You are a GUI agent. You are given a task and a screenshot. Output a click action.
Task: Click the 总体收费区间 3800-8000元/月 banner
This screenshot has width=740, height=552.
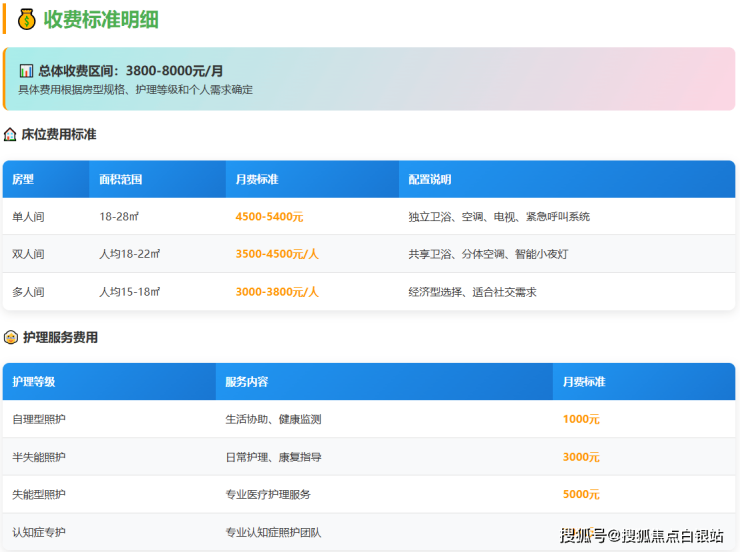(x=369, y=79)
